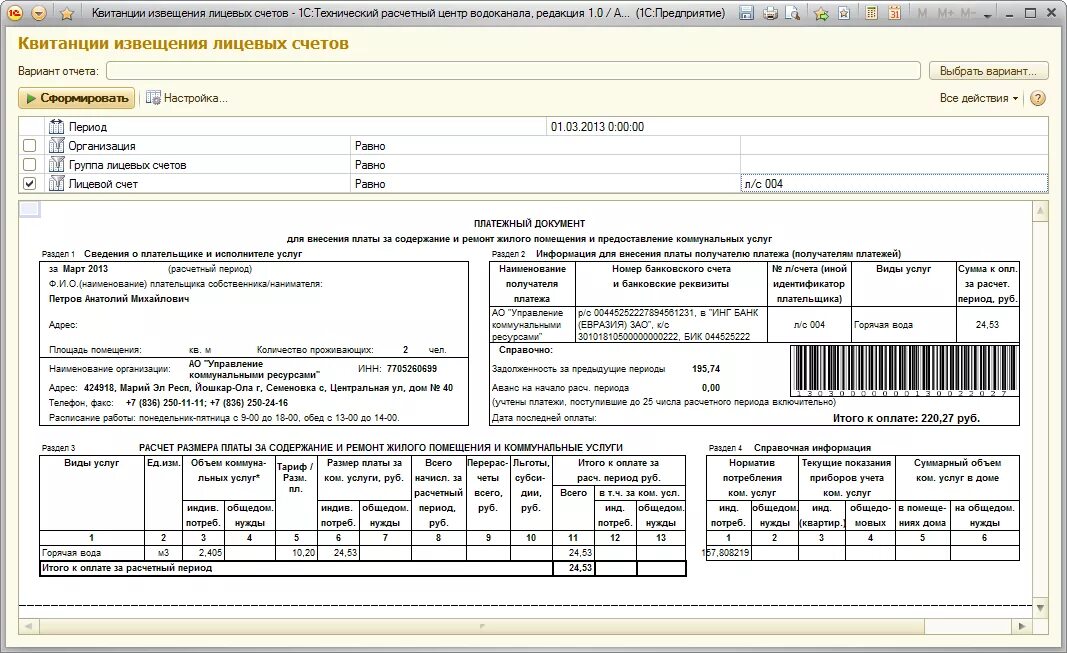Screen dimensions: 1067x653
Task: Click Аванс на начало value 0,00
Action: click(710, 388)
